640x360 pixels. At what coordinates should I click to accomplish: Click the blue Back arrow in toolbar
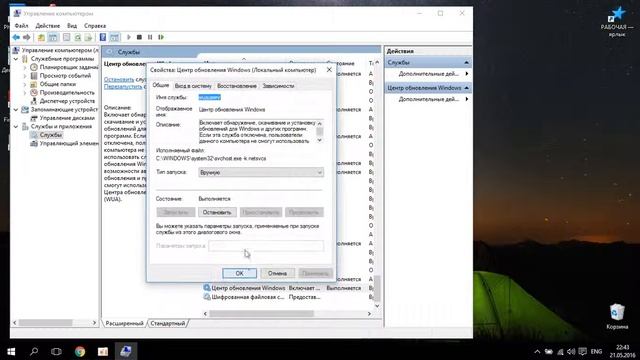(16, 38)
